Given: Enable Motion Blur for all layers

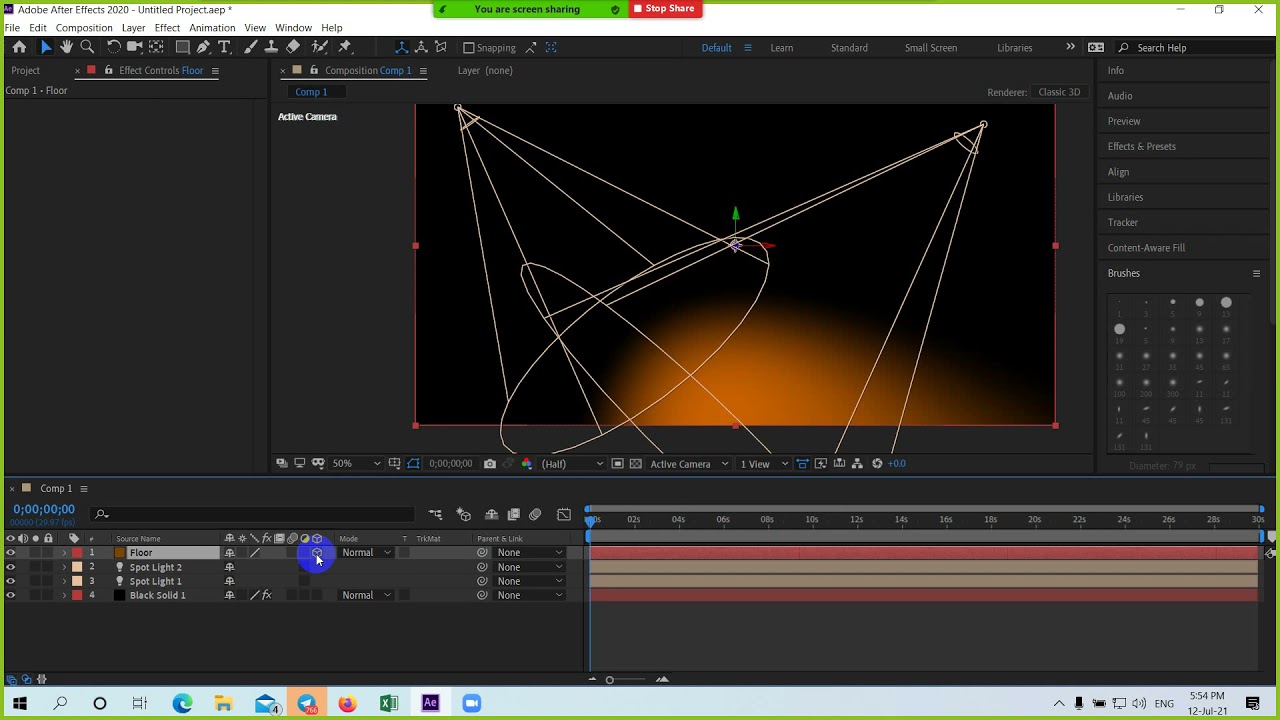Looking at the screenshot, I should (x=535, y=514).
